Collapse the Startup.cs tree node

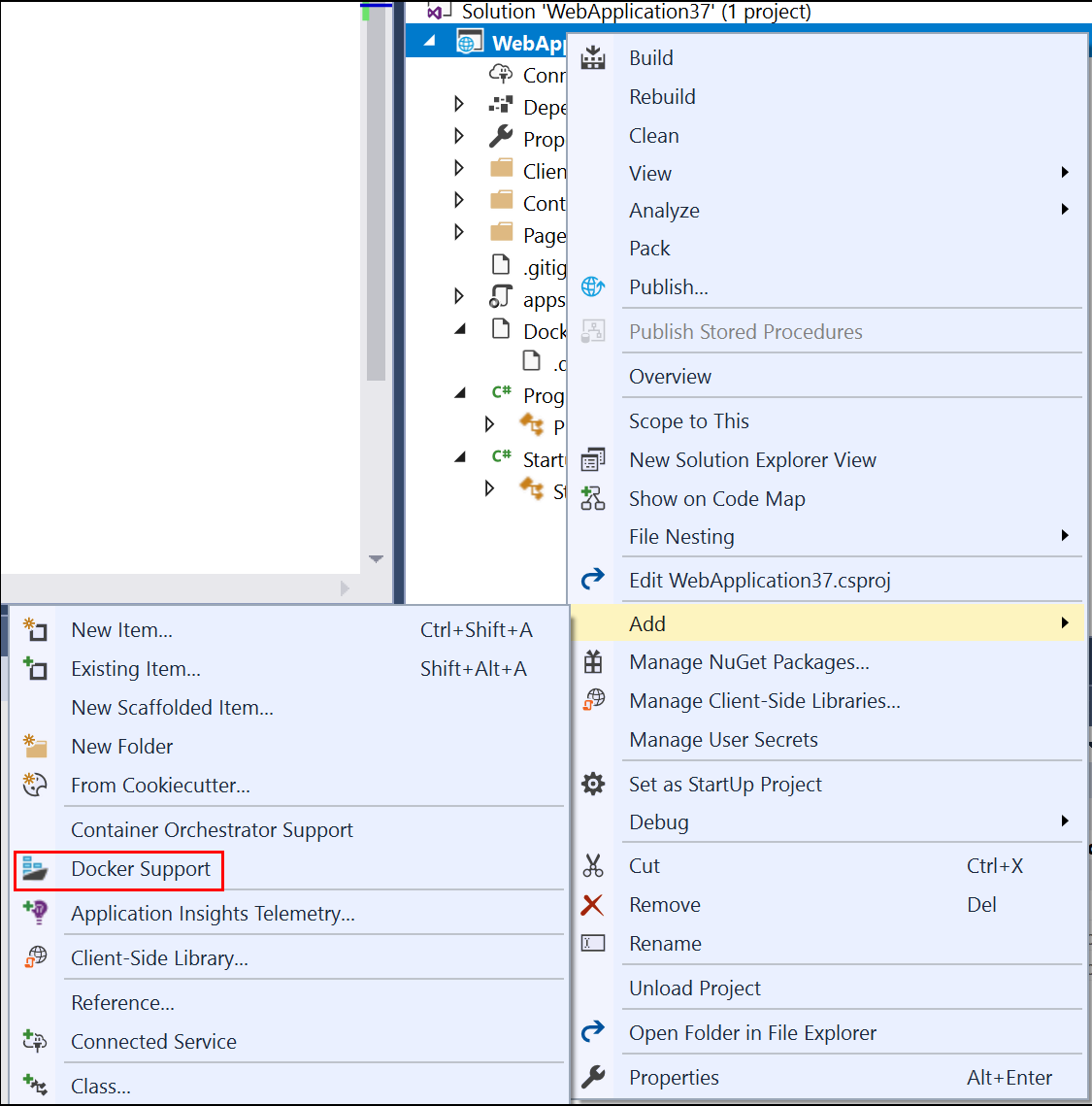tap(459, 458)
